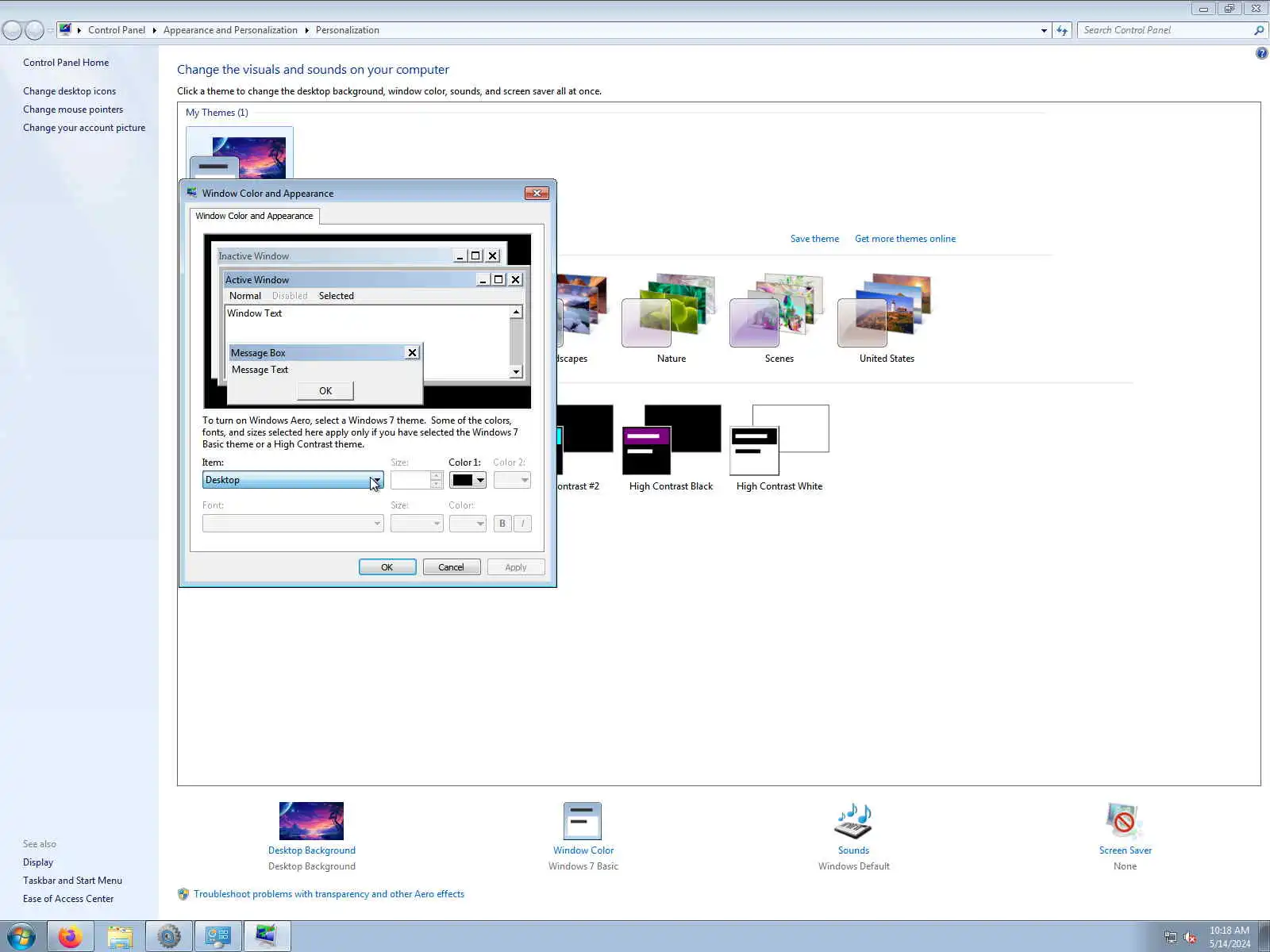
Task: Click the Appearance and Personalization breadcrumb
Action: tap(230, 30)
